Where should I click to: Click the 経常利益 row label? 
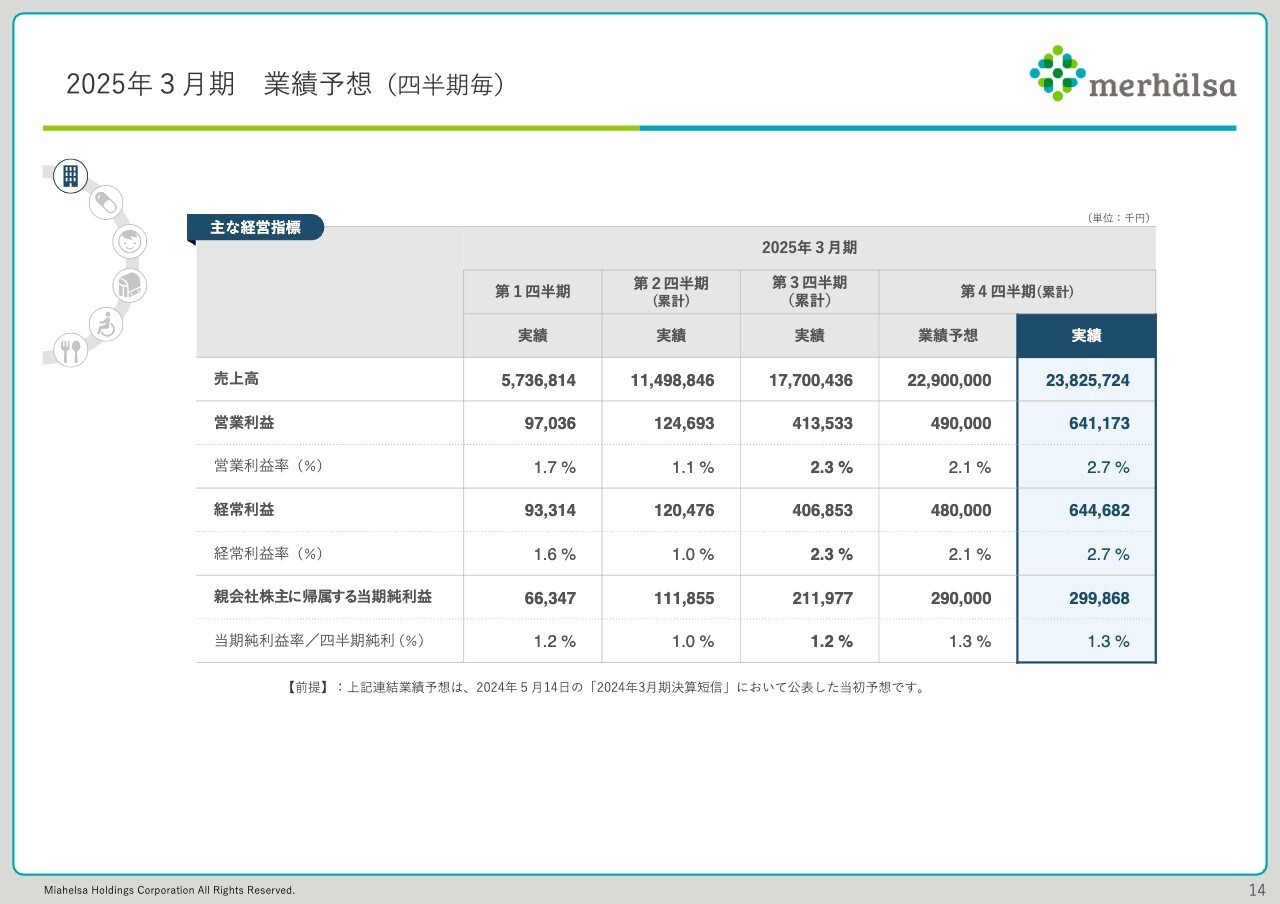244,509
